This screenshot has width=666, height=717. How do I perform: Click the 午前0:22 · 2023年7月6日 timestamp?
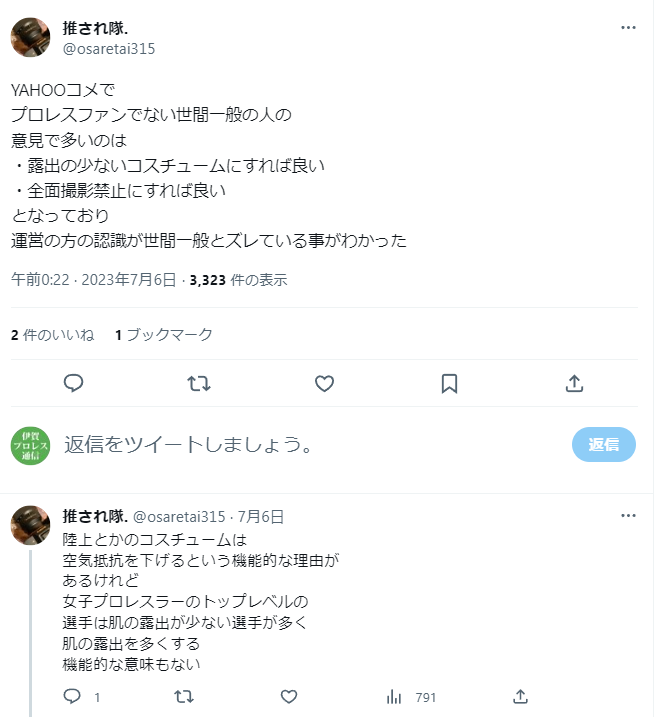pos(94,279)
